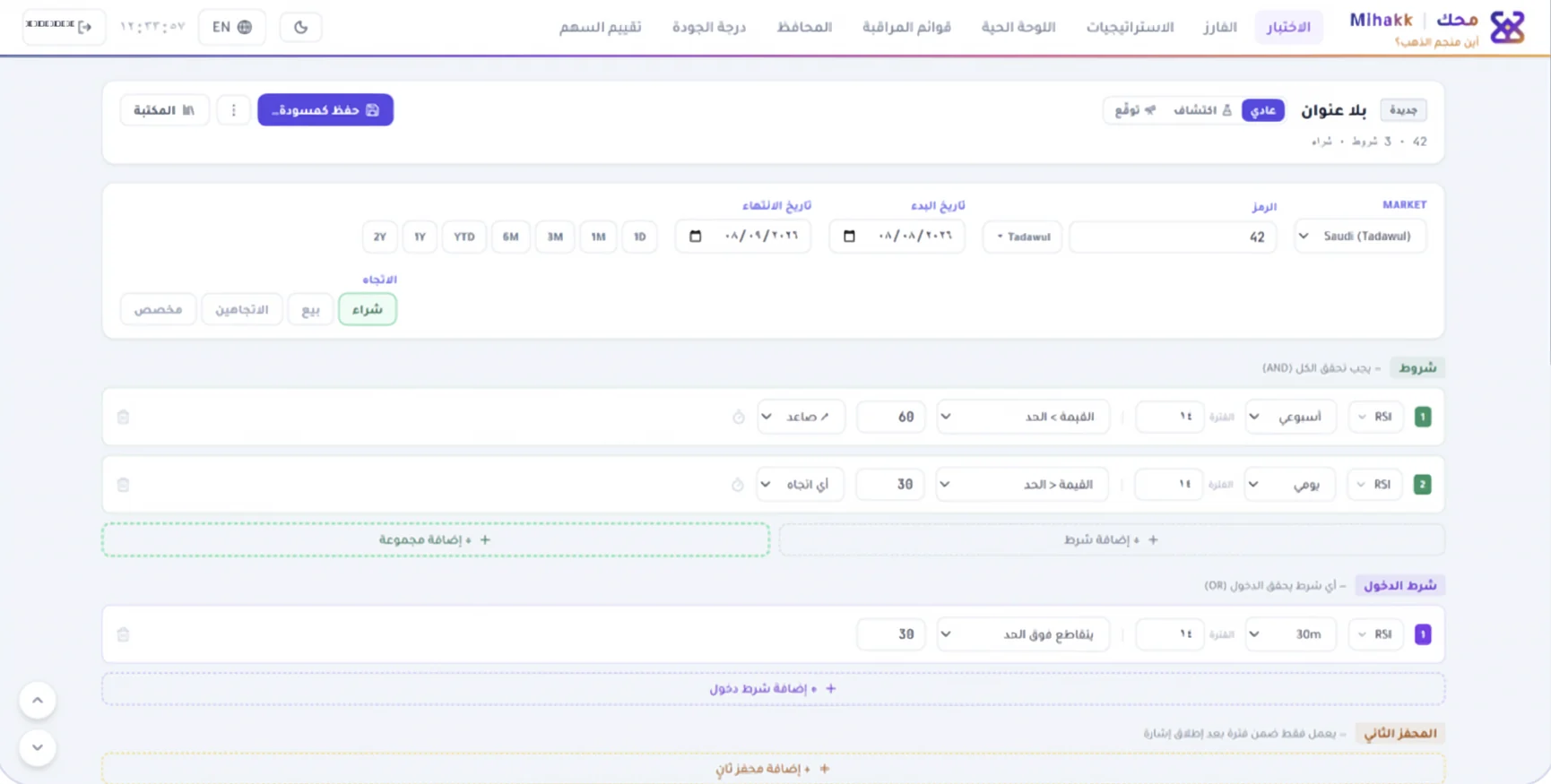This screenshot has width=1551, height=784.
Task: Switch language with EN globe button
Action: [232, 27]
